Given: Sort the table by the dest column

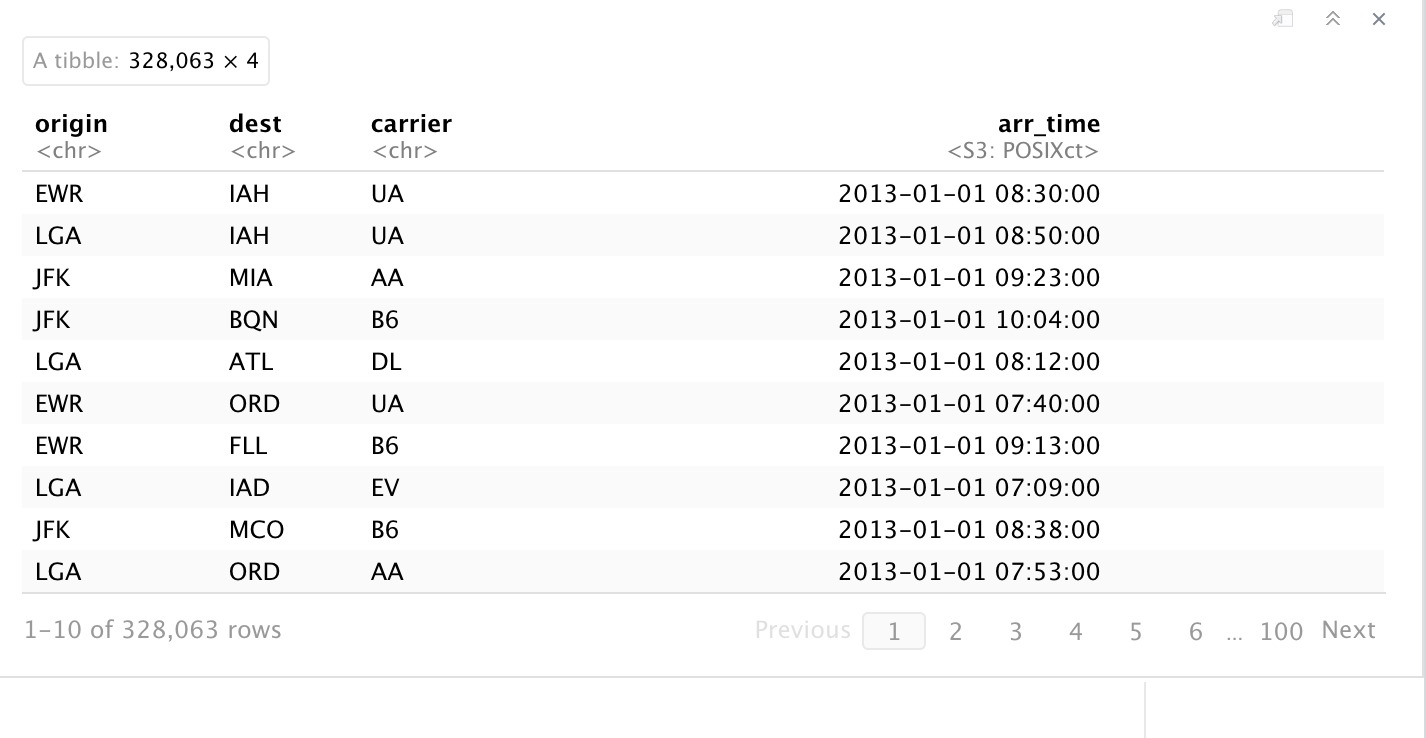Looking at the screenshot, I should tap(256, 123).
